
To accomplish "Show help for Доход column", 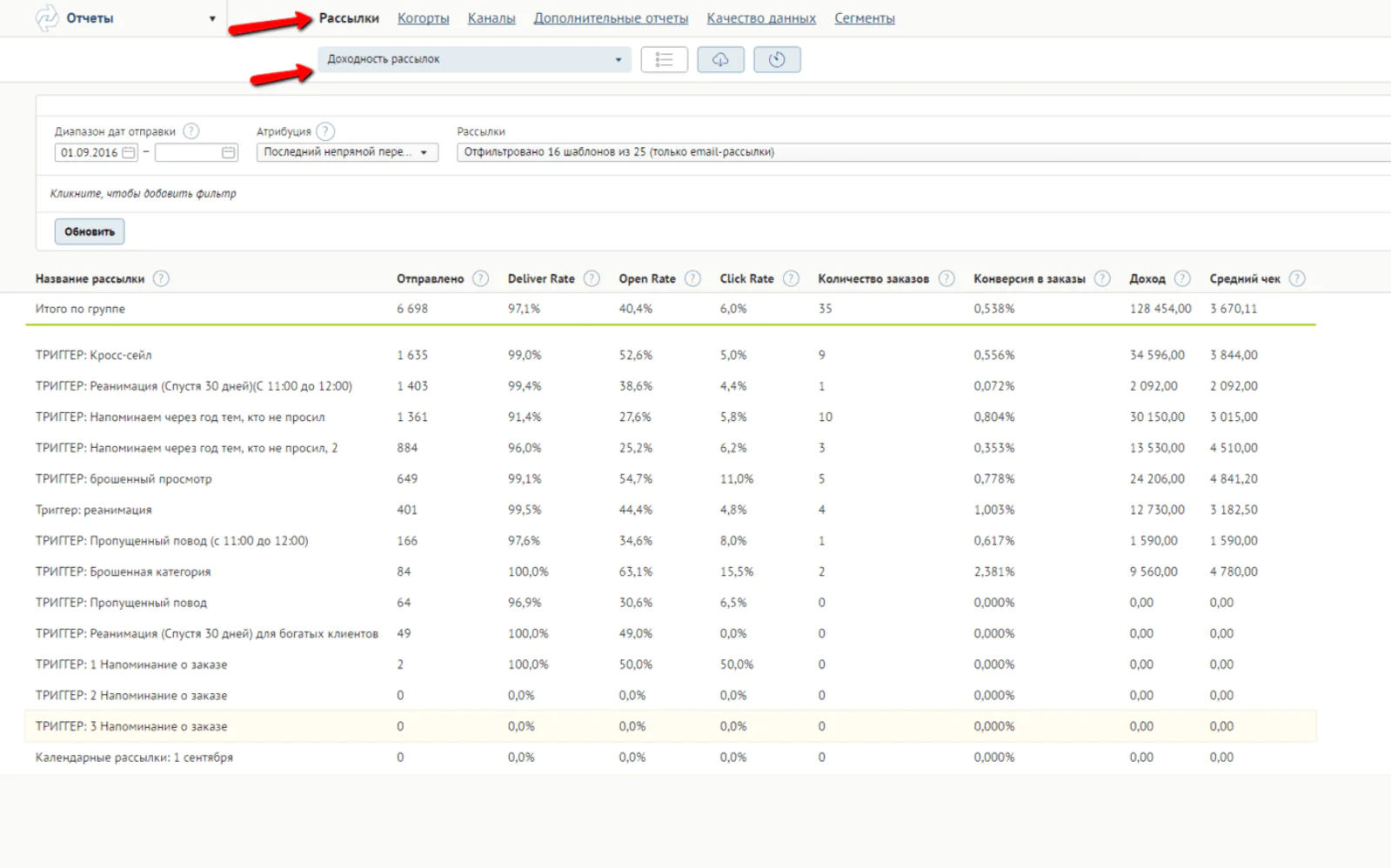I will (1182, 278).
